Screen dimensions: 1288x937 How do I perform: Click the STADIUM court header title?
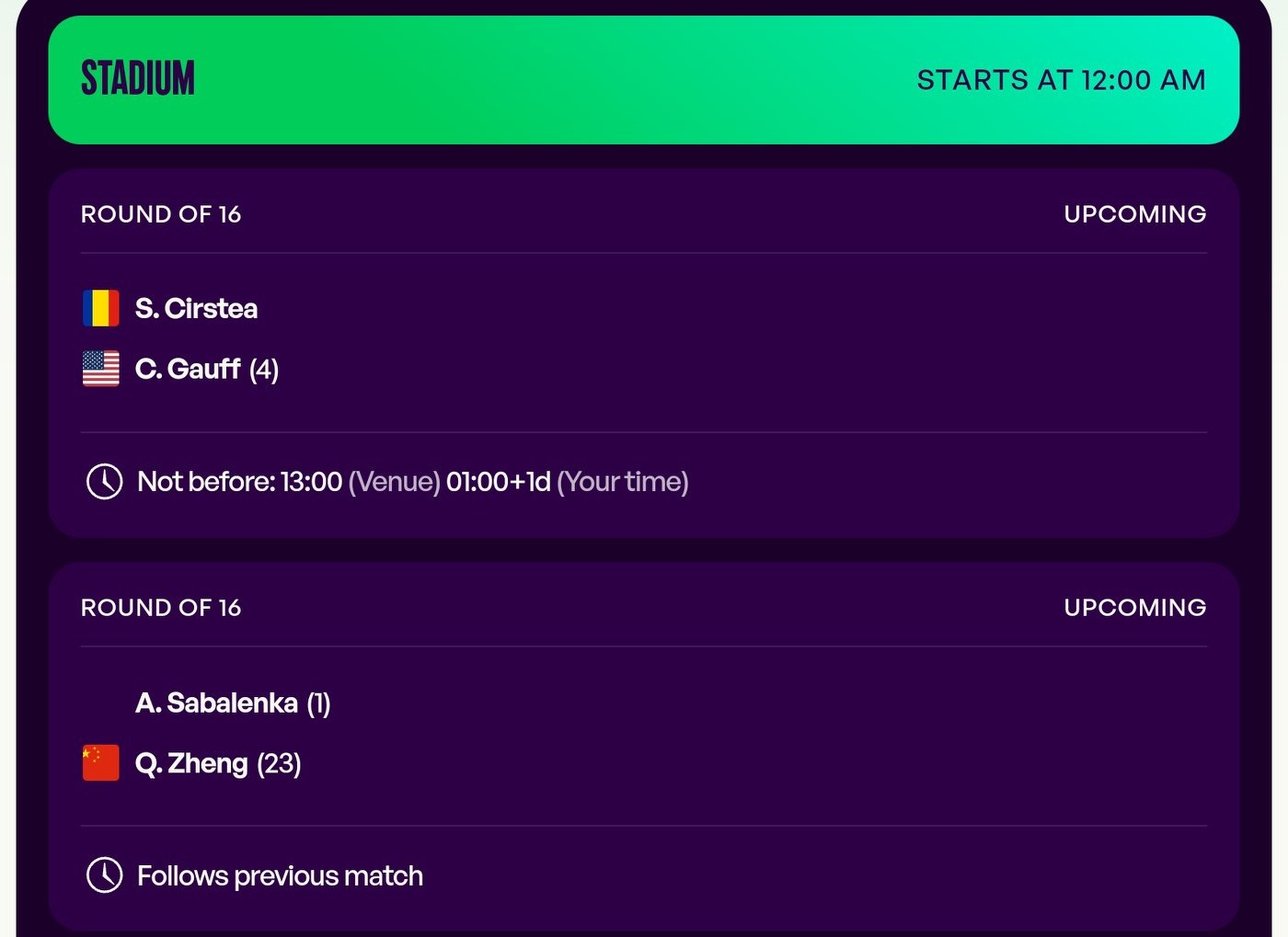point(138,79)
